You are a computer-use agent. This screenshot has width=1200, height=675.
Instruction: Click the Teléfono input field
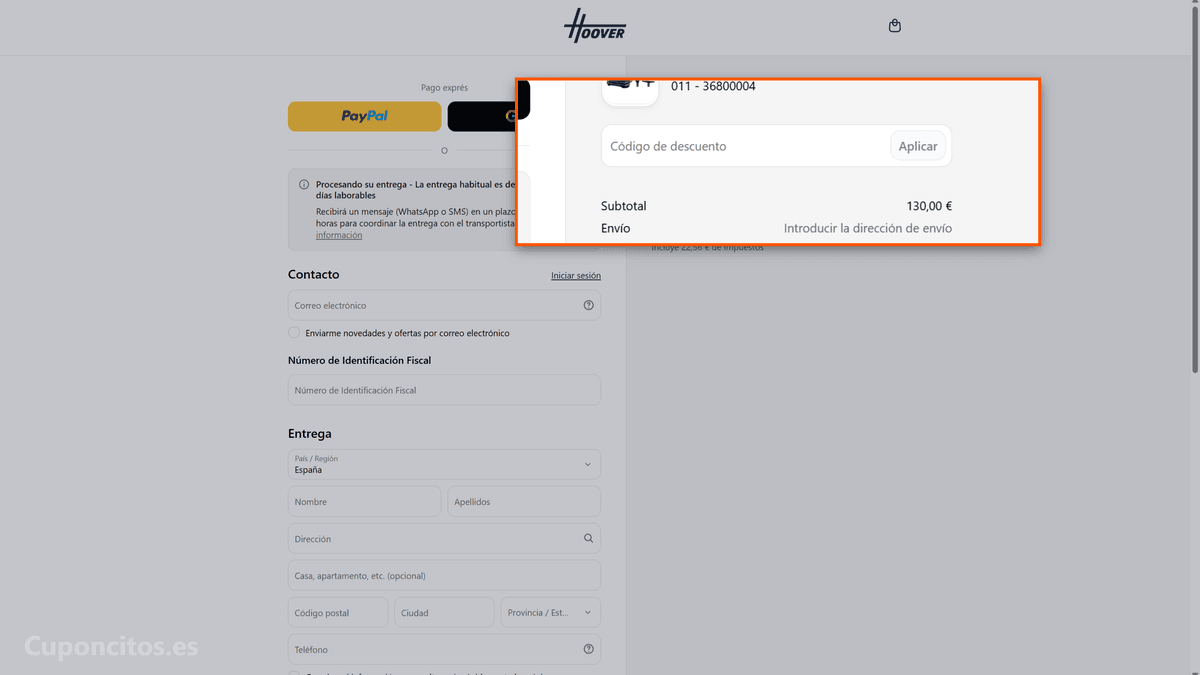pos(444,649)
